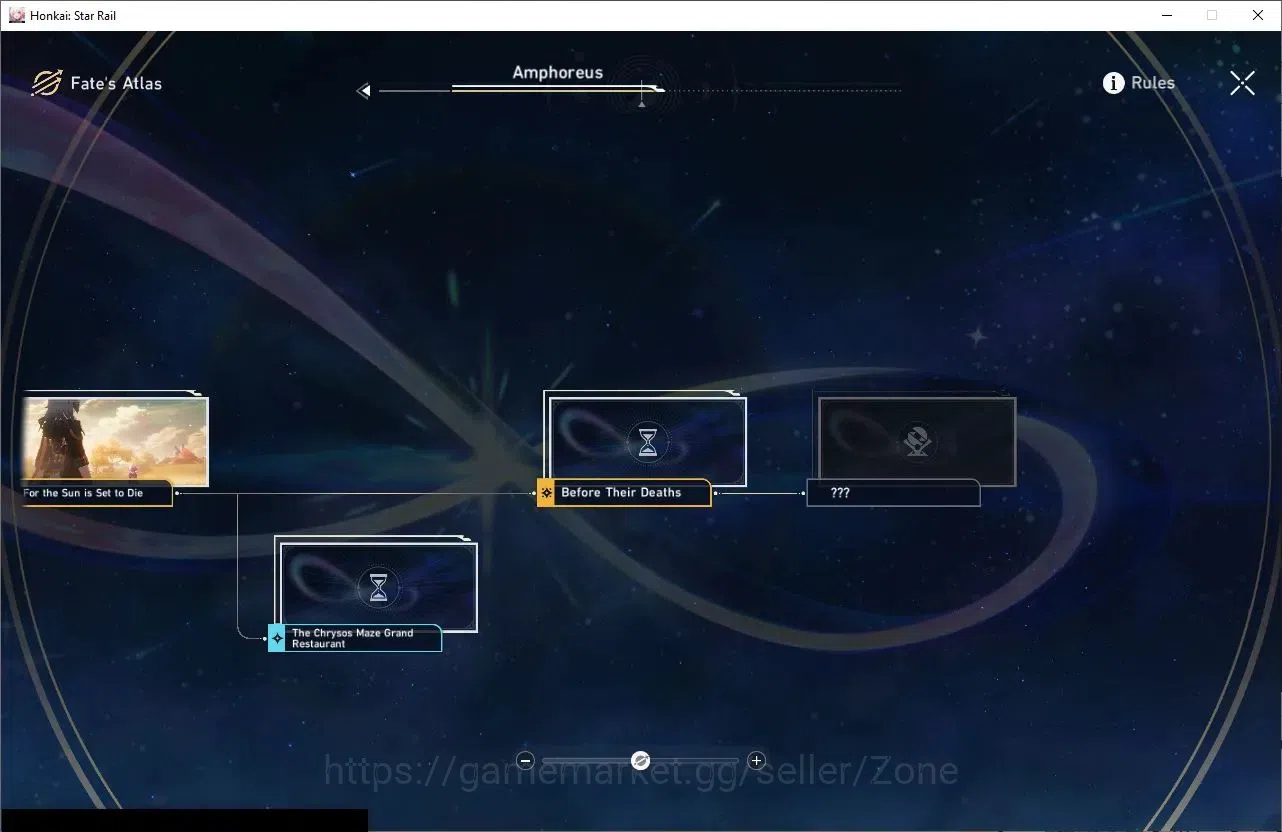Viewport: 1282px width, 832px height.
Task: Click the Fate's Atlas logo icon
Action: click(x=46, y=83)
